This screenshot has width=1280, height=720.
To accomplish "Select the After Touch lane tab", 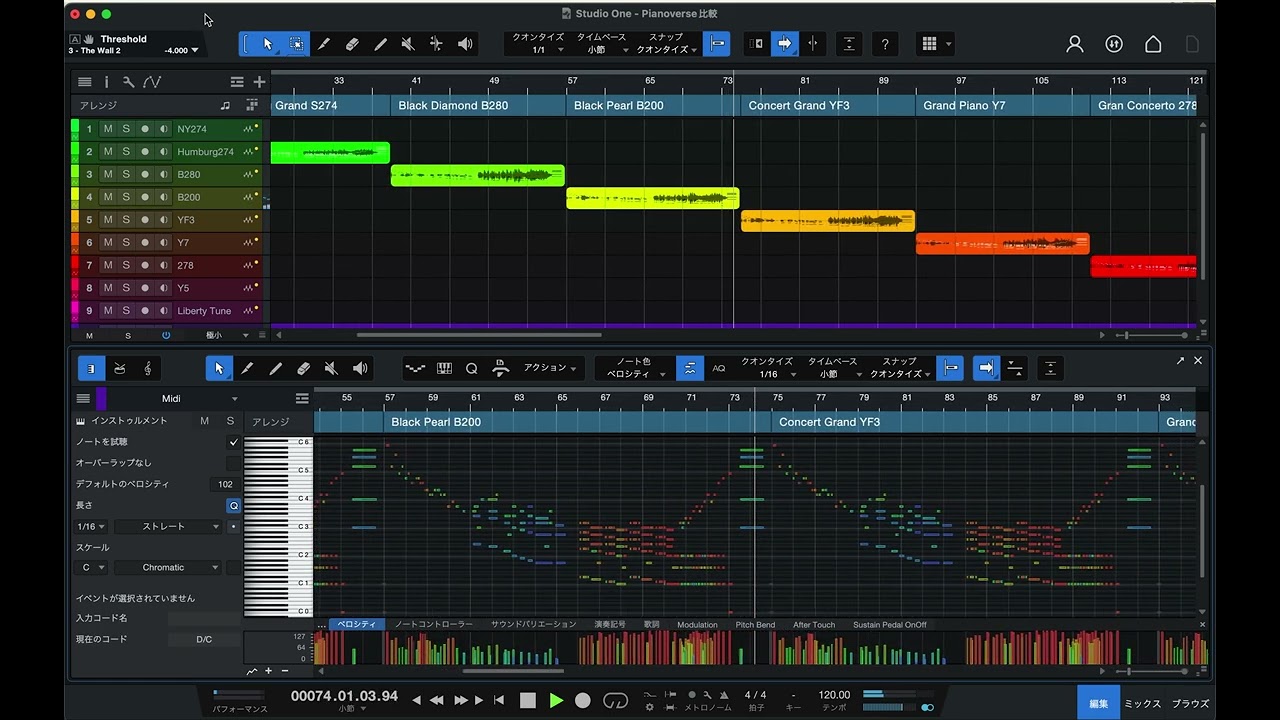I will (814, 625).
